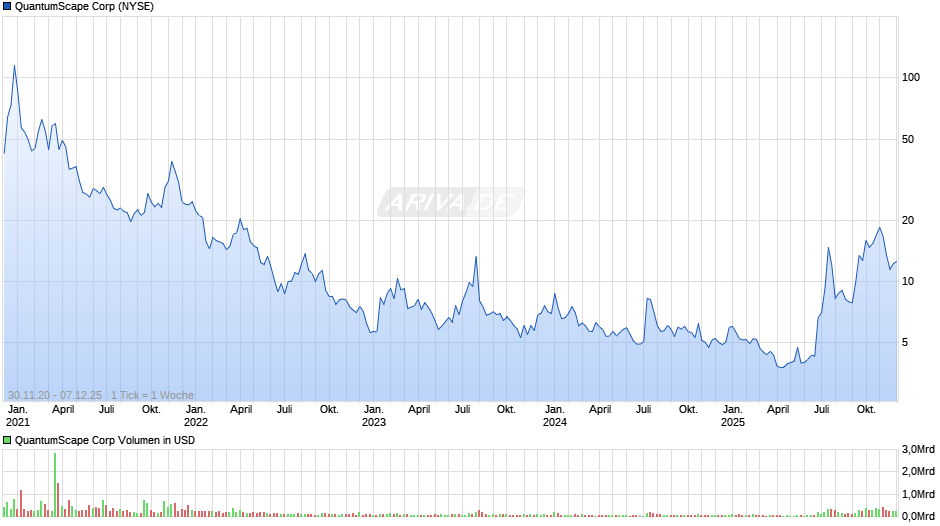The height and width of the screenshot is (526, 940).
Task: Click the green volume legend square
Action: tap(7, 440)
